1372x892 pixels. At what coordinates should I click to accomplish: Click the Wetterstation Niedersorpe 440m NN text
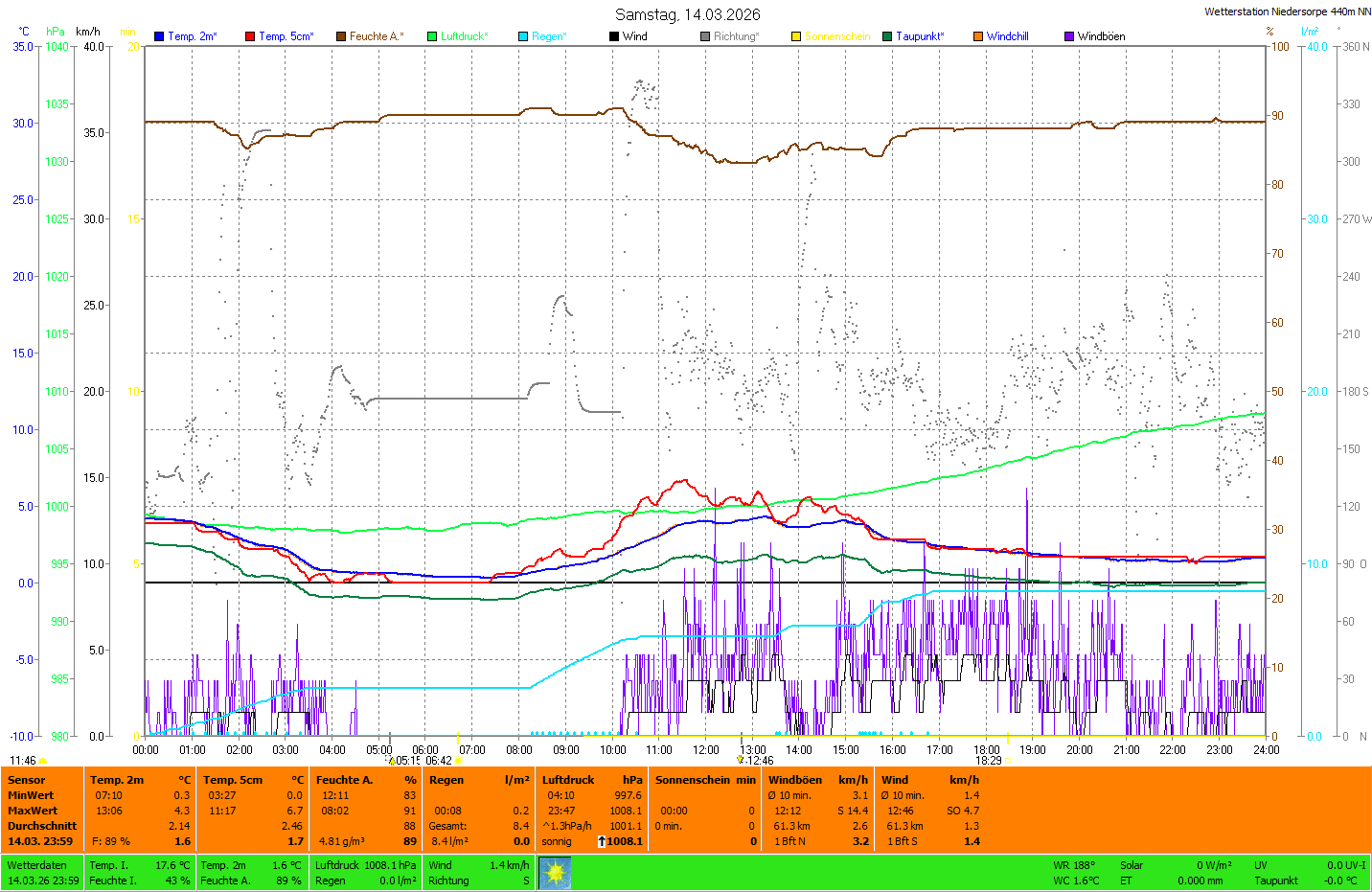(x=1287, y=11)
